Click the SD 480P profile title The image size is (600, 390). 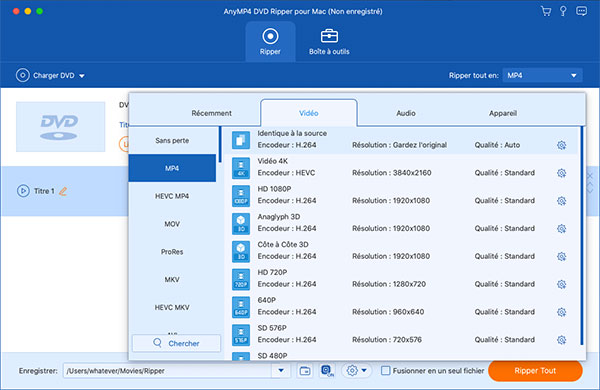[x=272, y=356]
